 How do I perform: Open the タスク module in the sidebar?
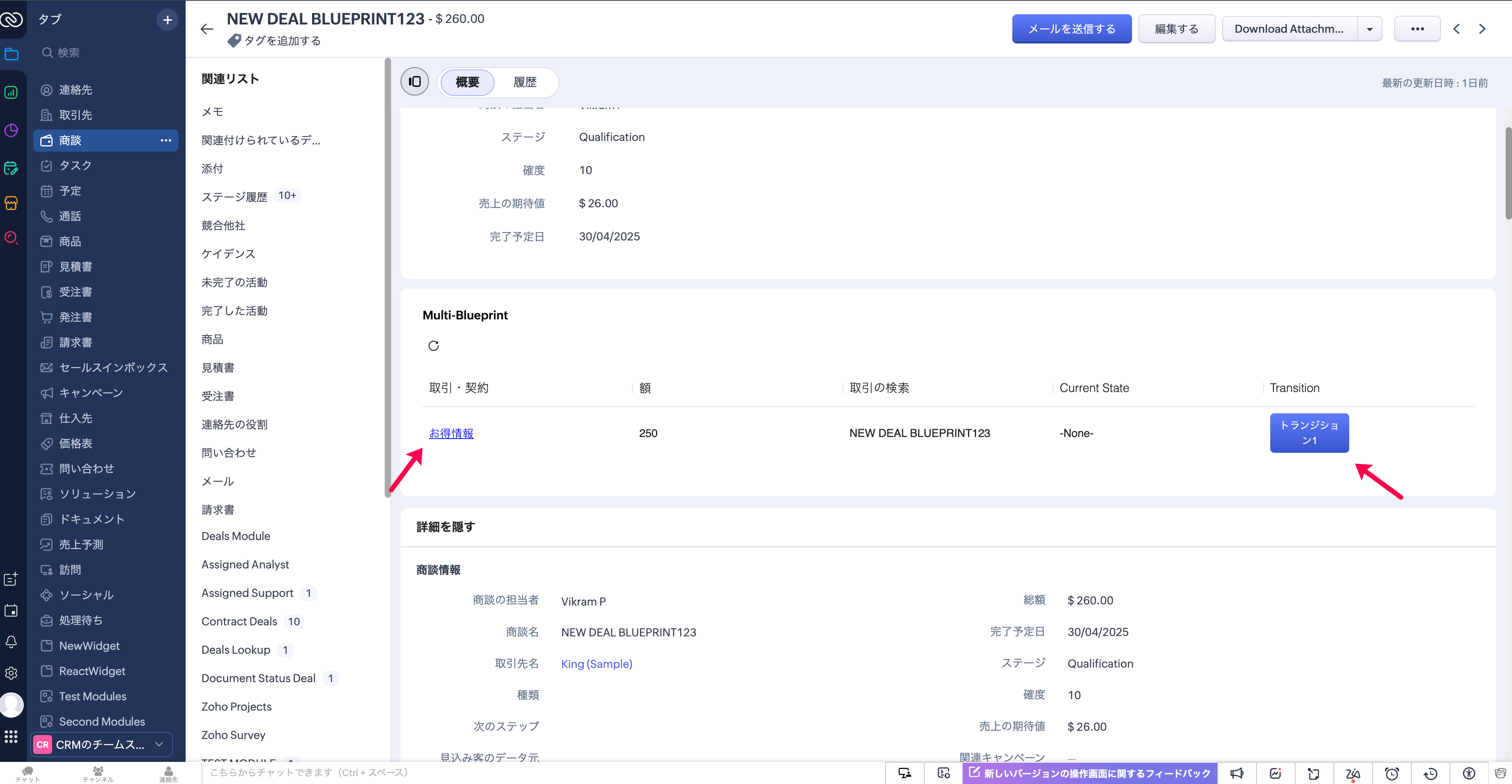75,165
